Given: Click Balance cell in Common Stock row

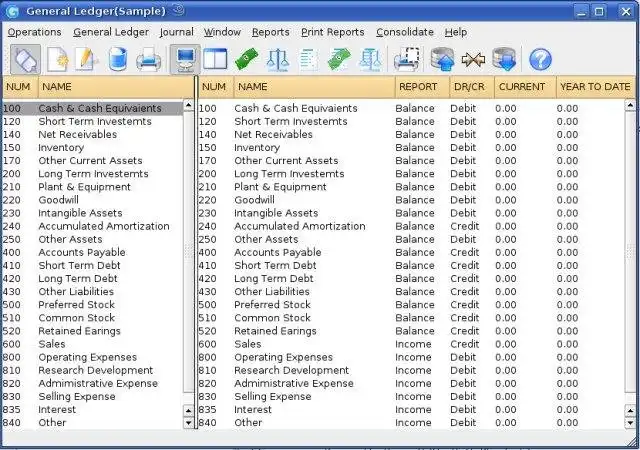Looking at the screenshot, I should (415, 318).
